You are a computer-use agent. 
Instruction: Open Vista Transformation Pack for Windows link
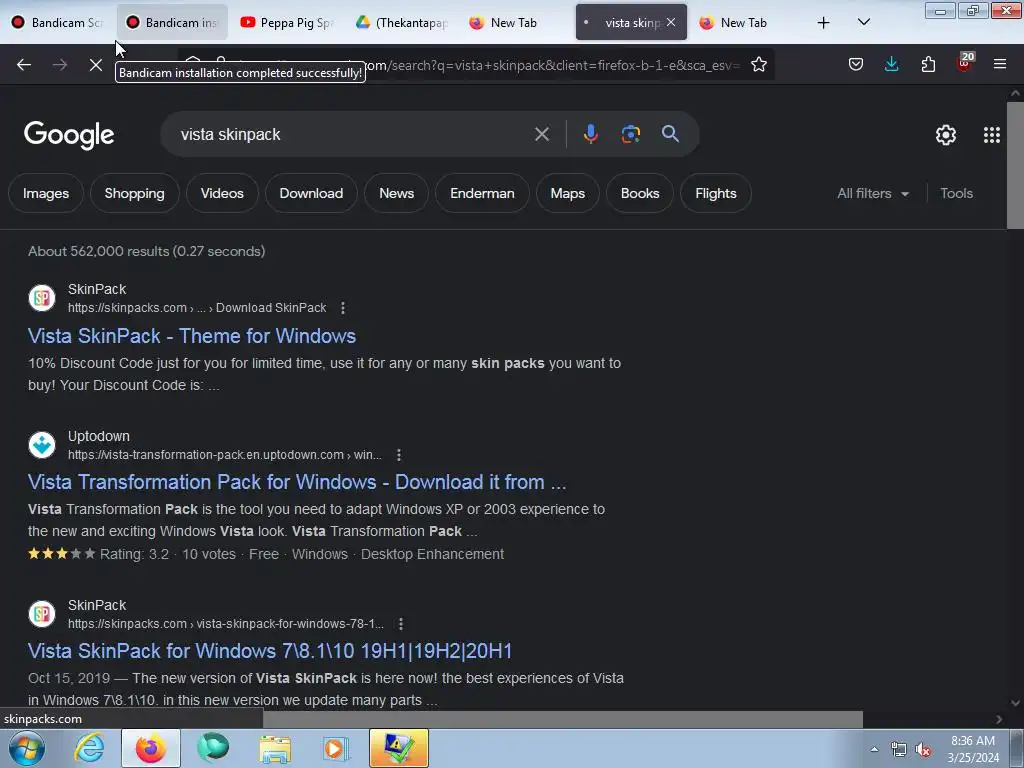297,482
